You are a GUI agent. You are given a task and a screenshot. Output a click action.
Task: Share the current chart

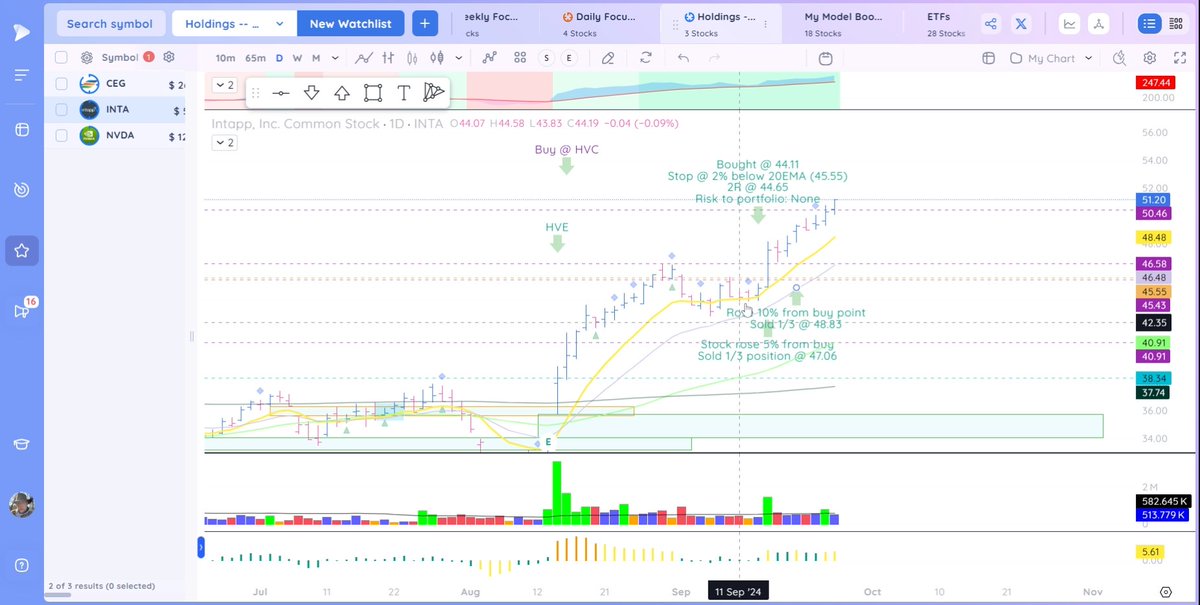990,22
